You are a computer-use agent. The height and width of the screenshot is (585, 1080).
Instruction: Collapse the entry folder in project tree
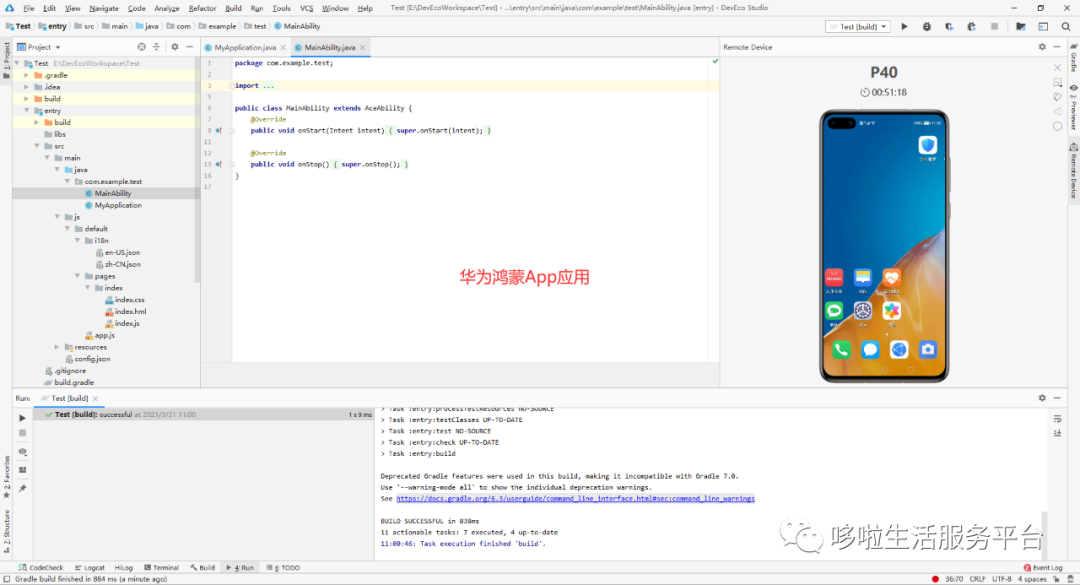click(x=27, y=110)
